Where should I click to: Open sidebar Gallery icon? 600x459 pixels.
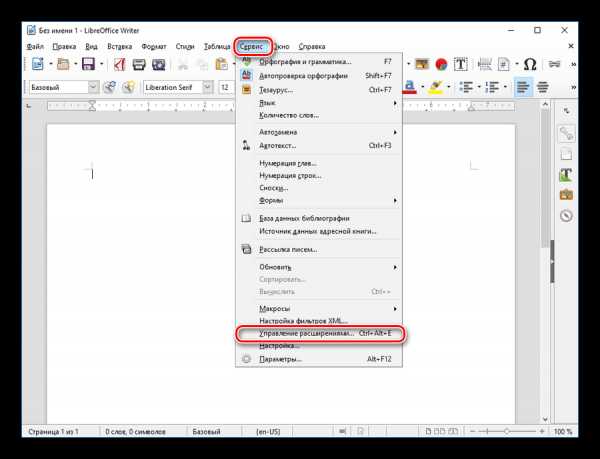[566, 195]
